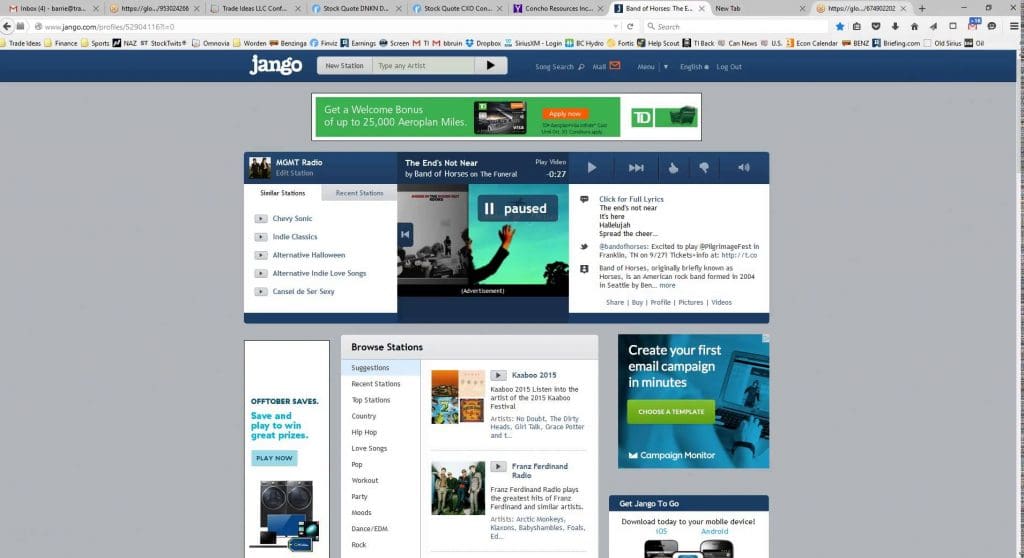
Task: Open a new browser tab with plus
Action: [x=921, y=8]
